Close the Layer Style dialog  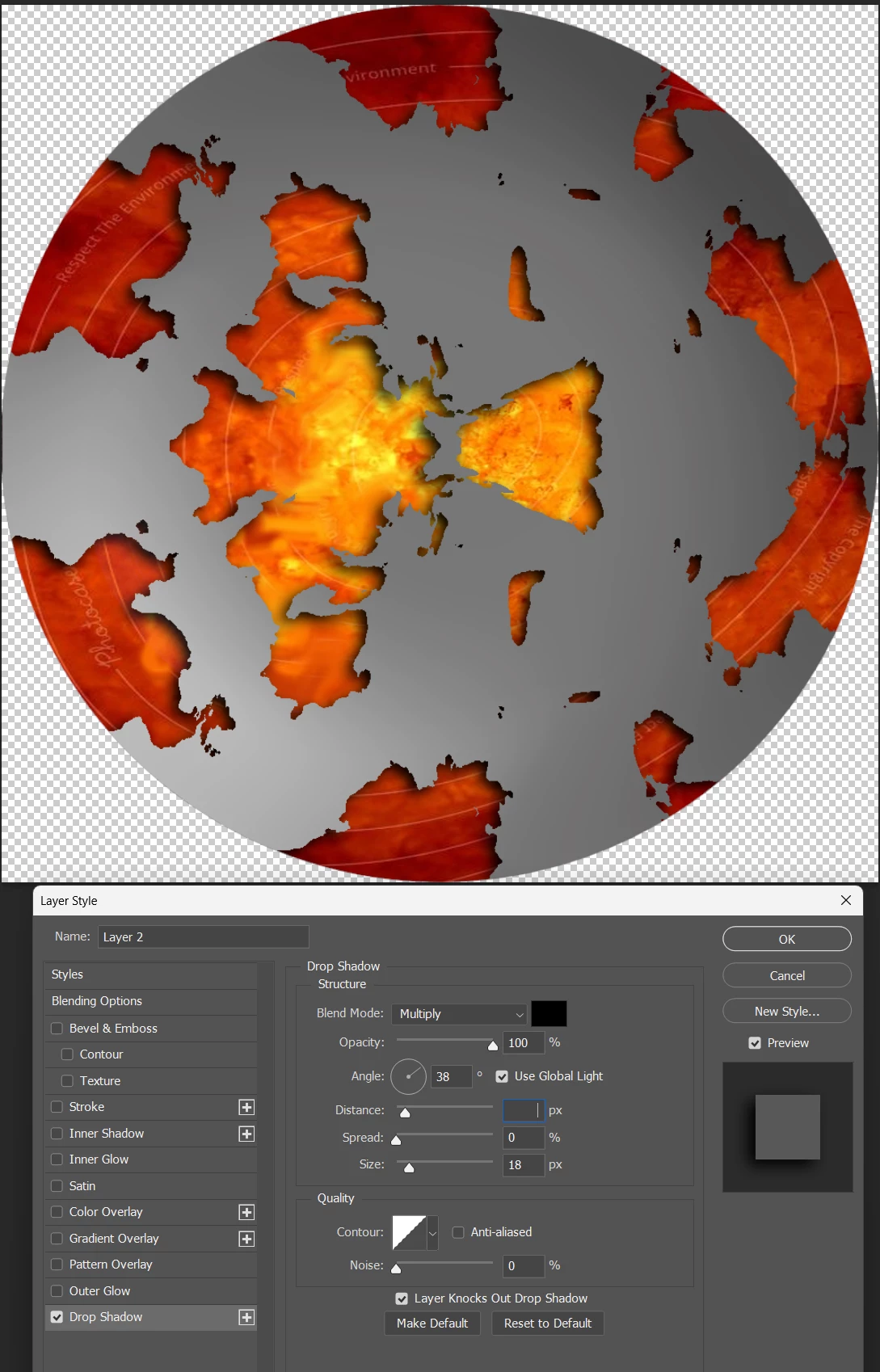click(x=846, y=900)
